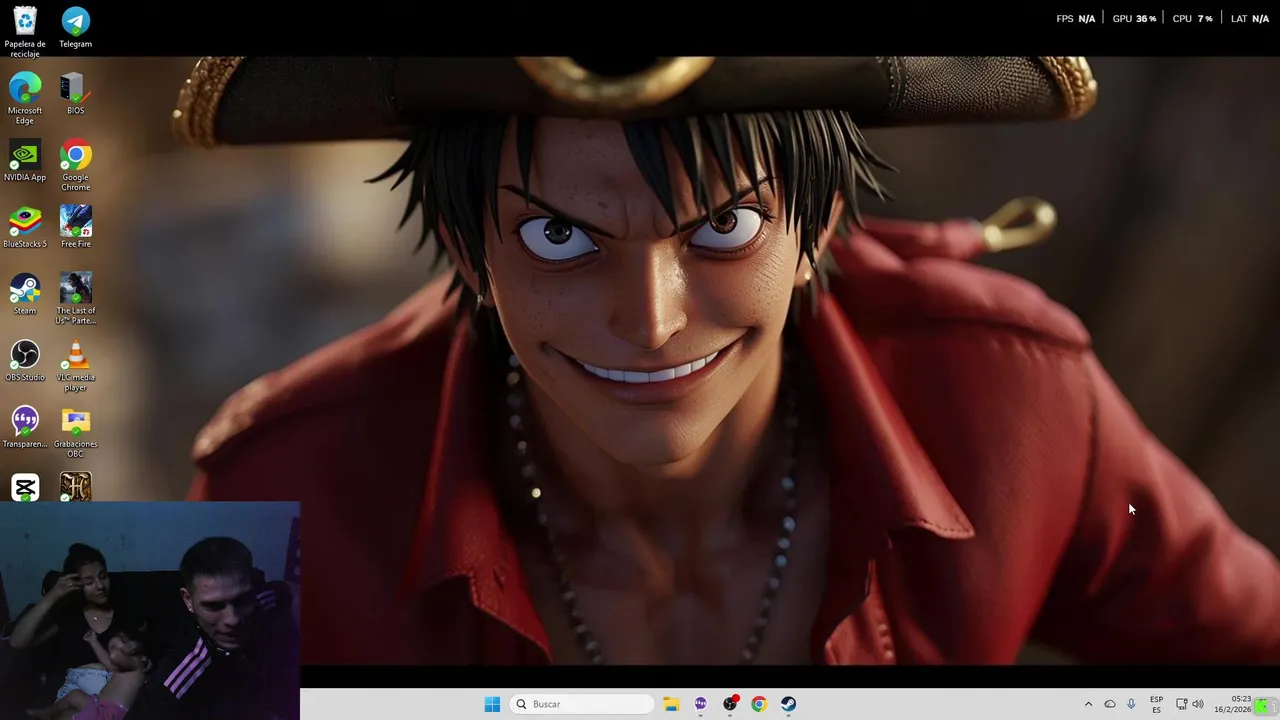This screenshot has height=720, width=1280.
Task: Switch to OBS Studio in the taskbar
Action: click(x=730, y=704)
